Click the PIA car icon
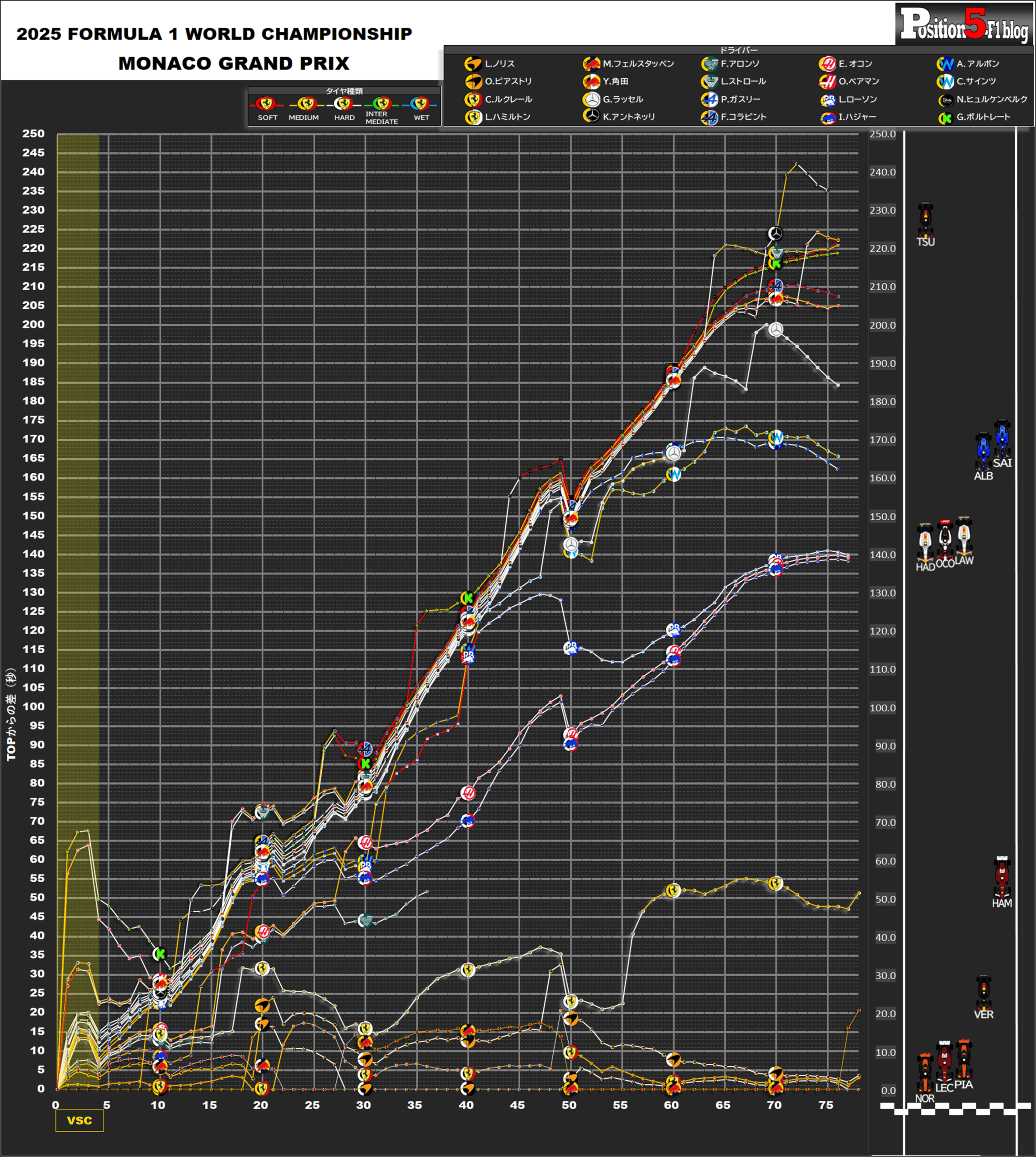1036x1157 pixels. [x=964, y=1059]
